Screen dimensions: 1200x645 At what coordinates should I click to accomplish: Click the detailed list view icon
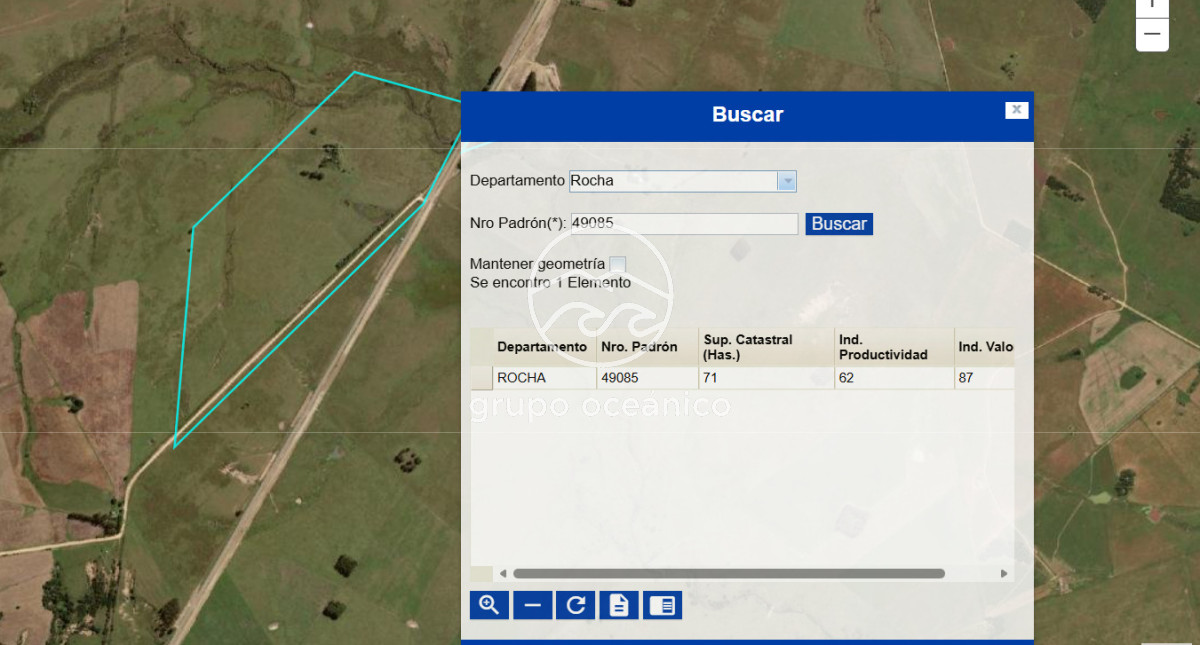tap(662, 605)
